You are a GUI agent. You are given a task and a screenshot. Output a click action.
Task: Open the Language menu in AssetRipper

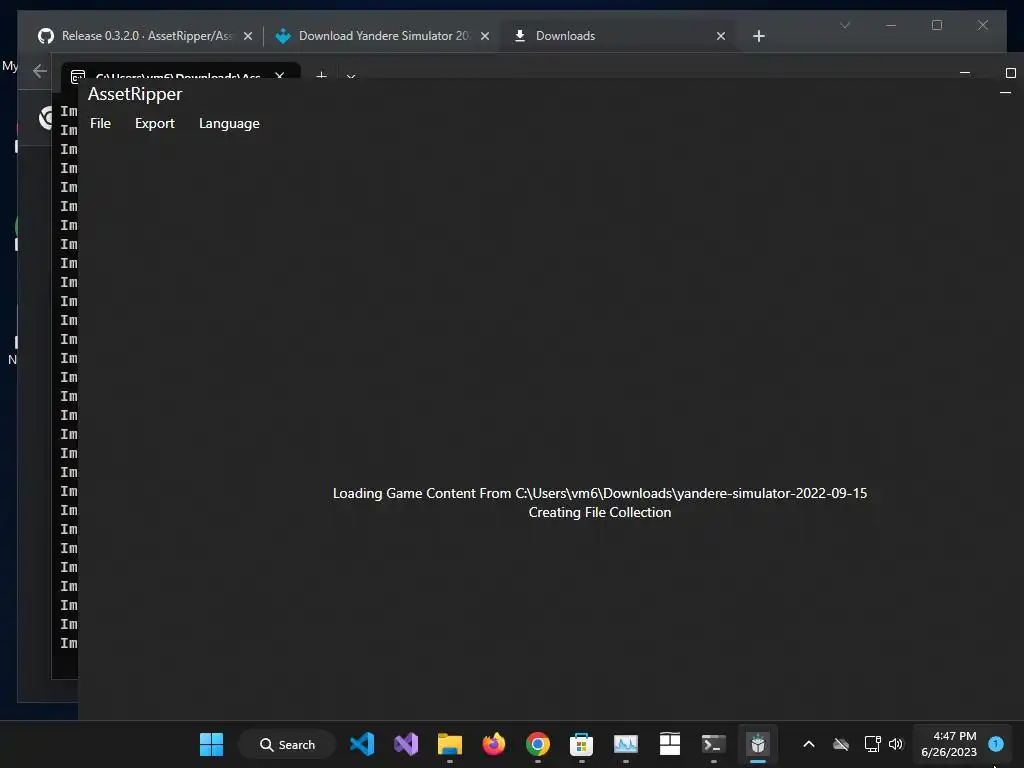pyautogui.click(x=229, y=123)
